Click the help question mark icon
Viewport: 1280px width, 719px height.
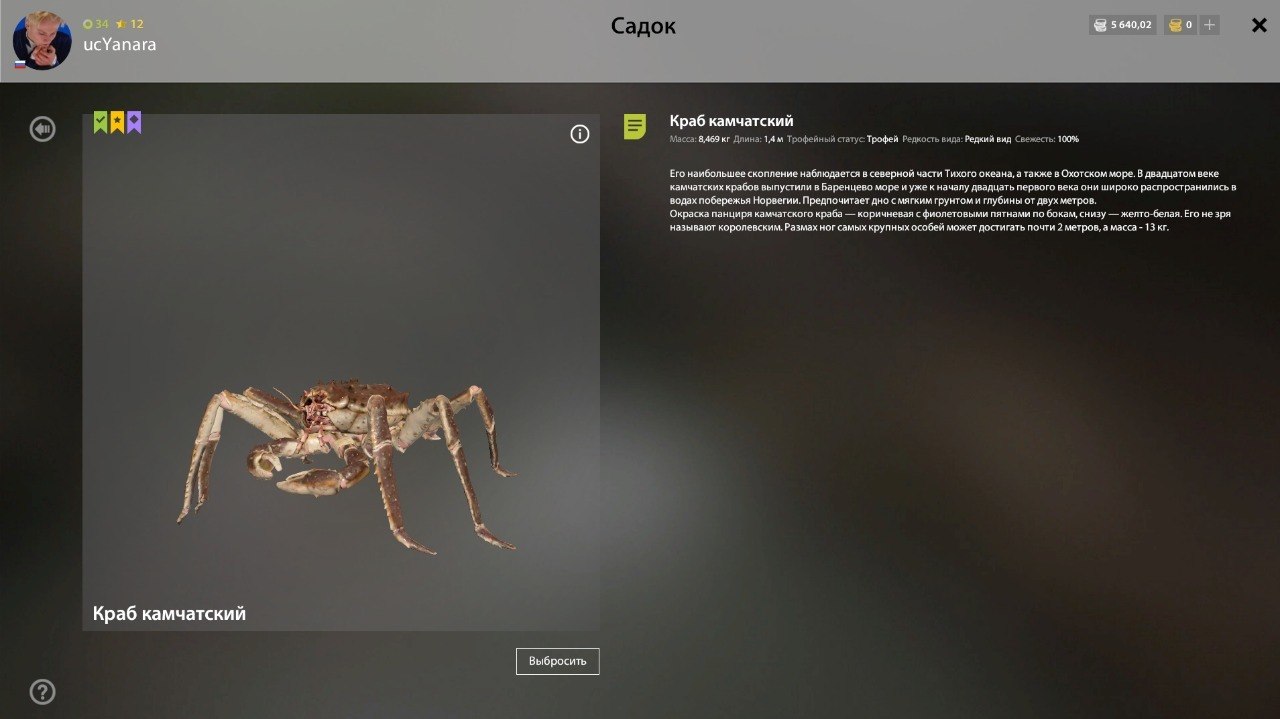click(41, 691)
